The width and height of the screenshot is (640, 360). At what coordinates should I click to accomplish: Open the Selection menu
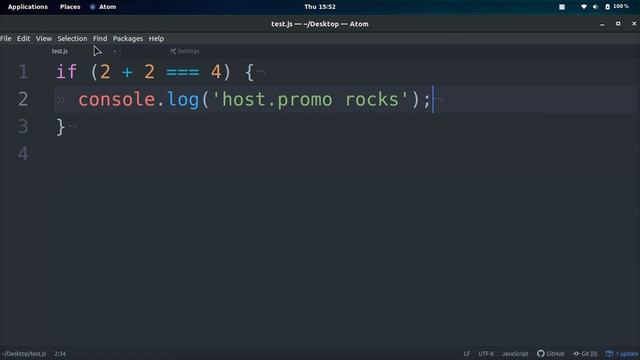pyautogui.click(x=72, y=38)
